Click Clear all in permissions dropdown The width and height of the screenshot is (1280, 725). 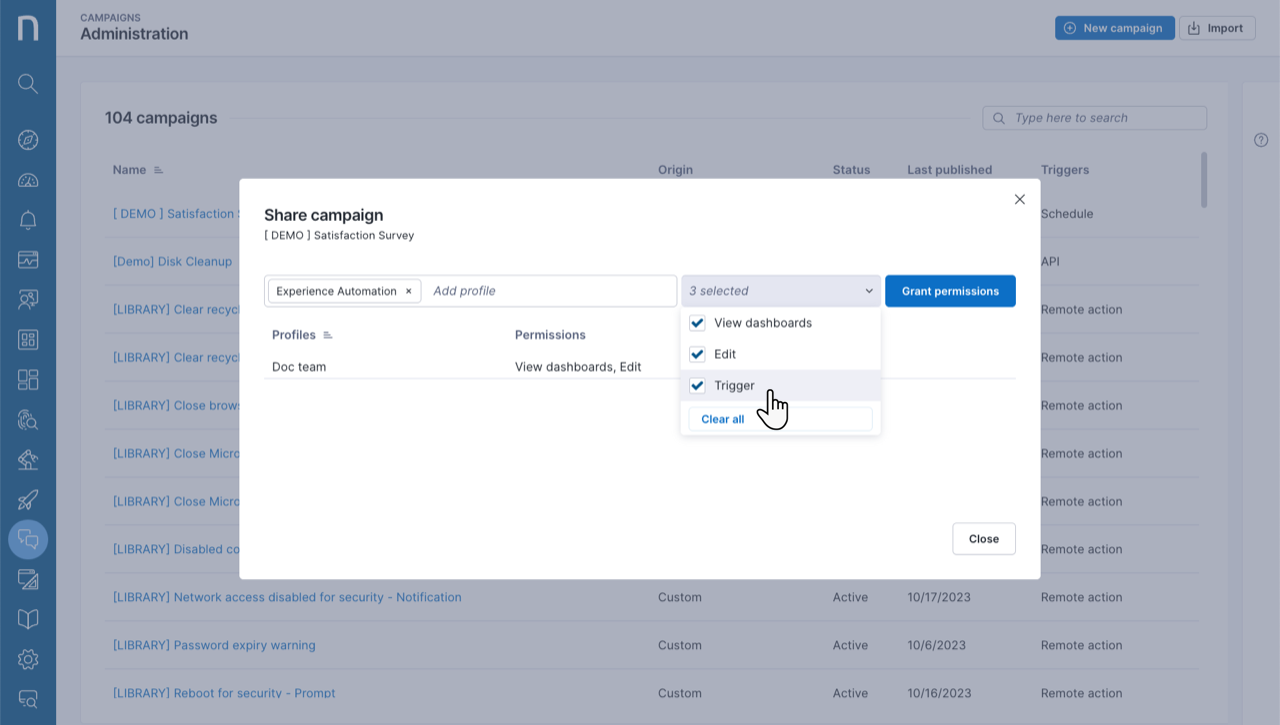(x=723, y=419)
